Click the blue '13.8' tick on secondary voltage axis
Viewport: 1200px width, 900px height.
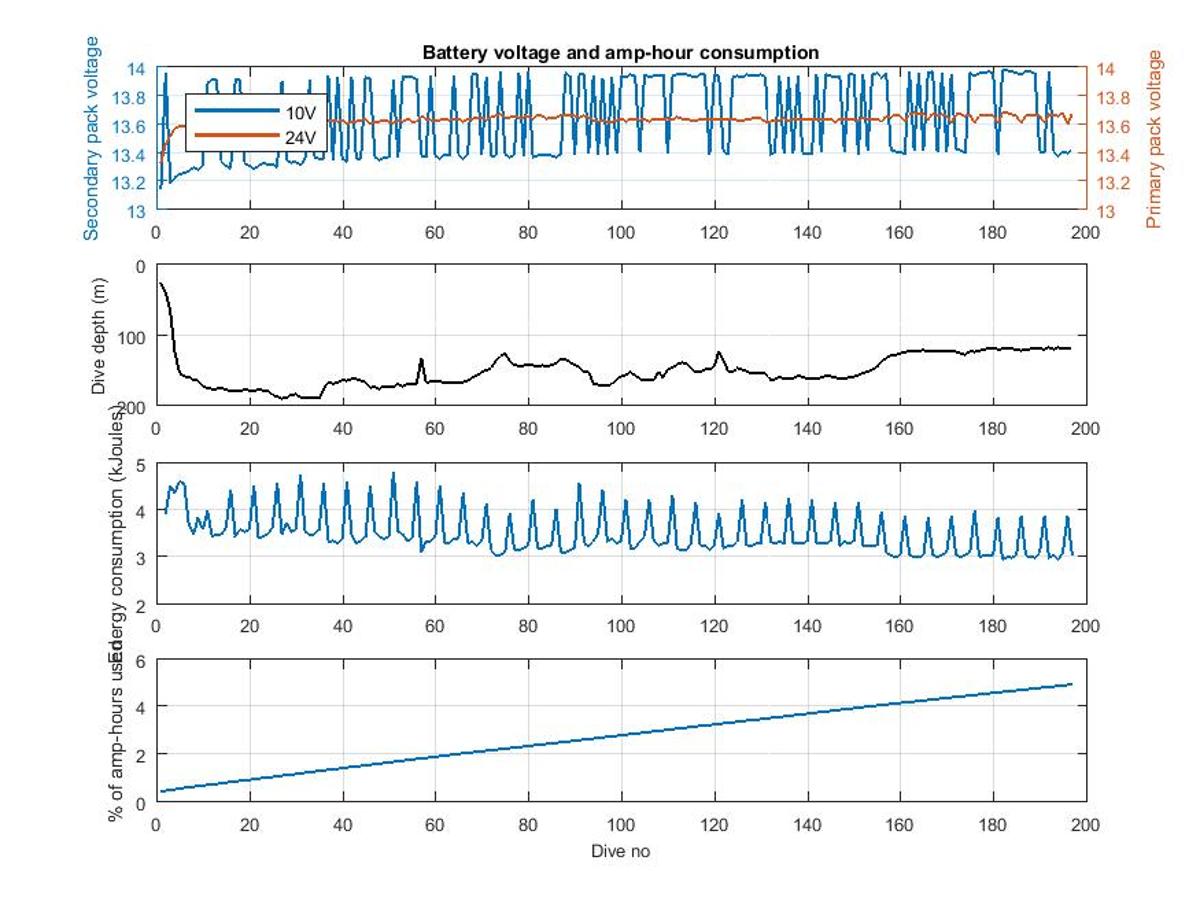129,97
